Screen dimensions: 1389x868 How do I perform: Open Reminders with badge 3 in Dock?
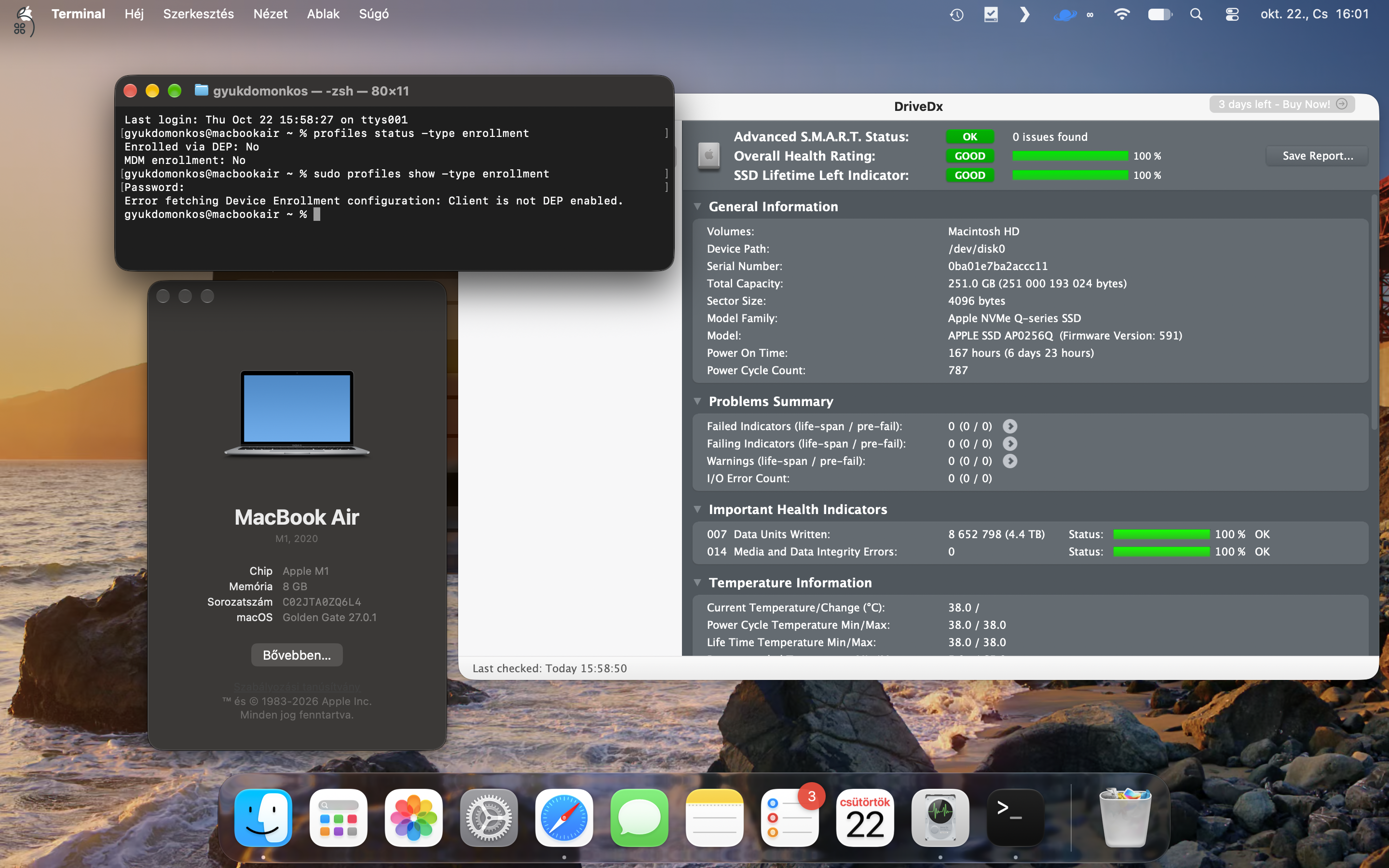coord(790,817)
